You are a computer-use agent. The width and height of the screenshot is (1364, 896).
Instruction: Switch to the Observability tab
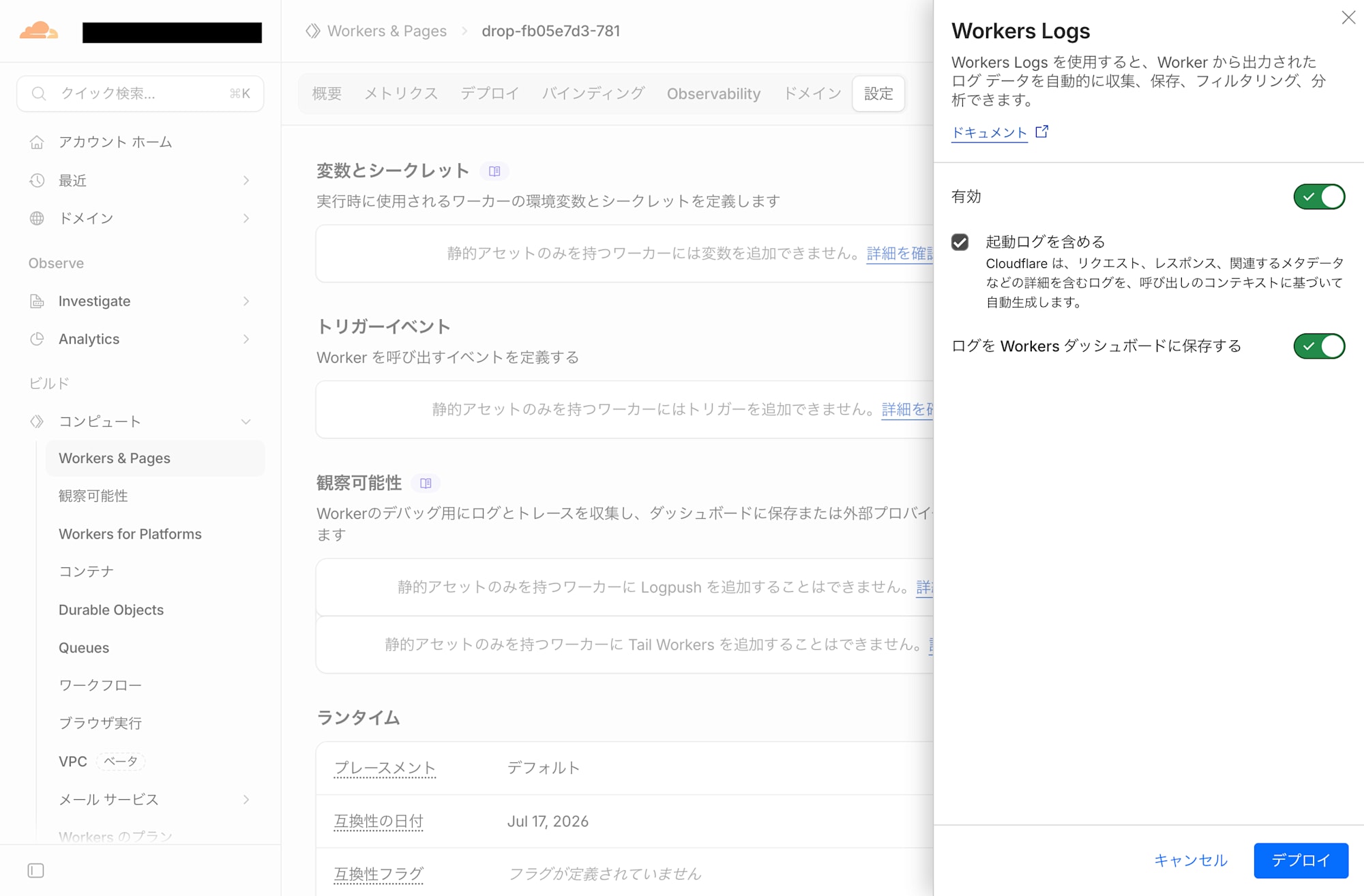pyautogui.click(x=713, y=93)
